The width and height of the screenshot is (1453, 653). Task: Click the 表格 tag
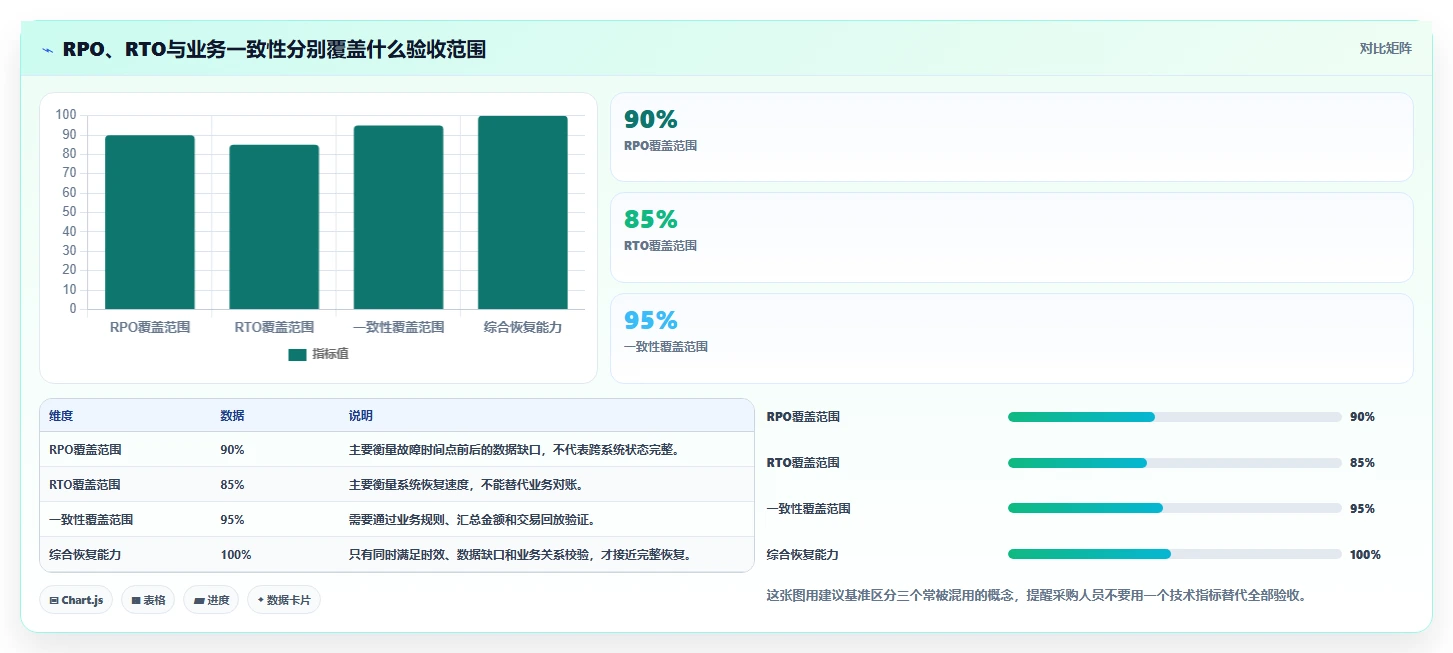[149, 600]
